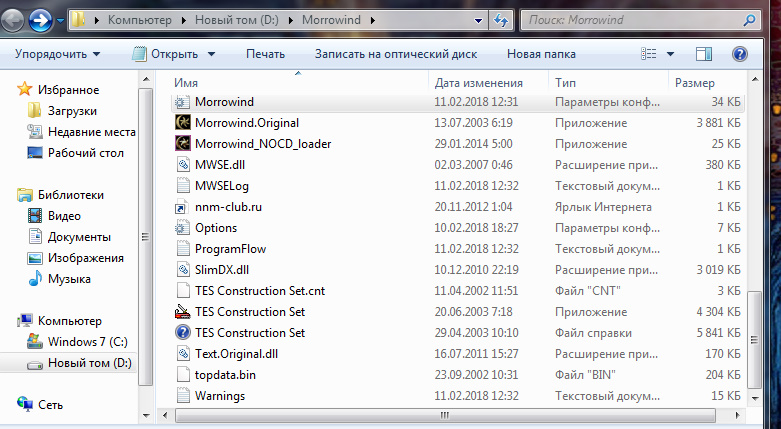Image resolution: width=781 pixels, height=429 pixels.
Task: Click the refresh button in address bar
Action: point(501,20)
